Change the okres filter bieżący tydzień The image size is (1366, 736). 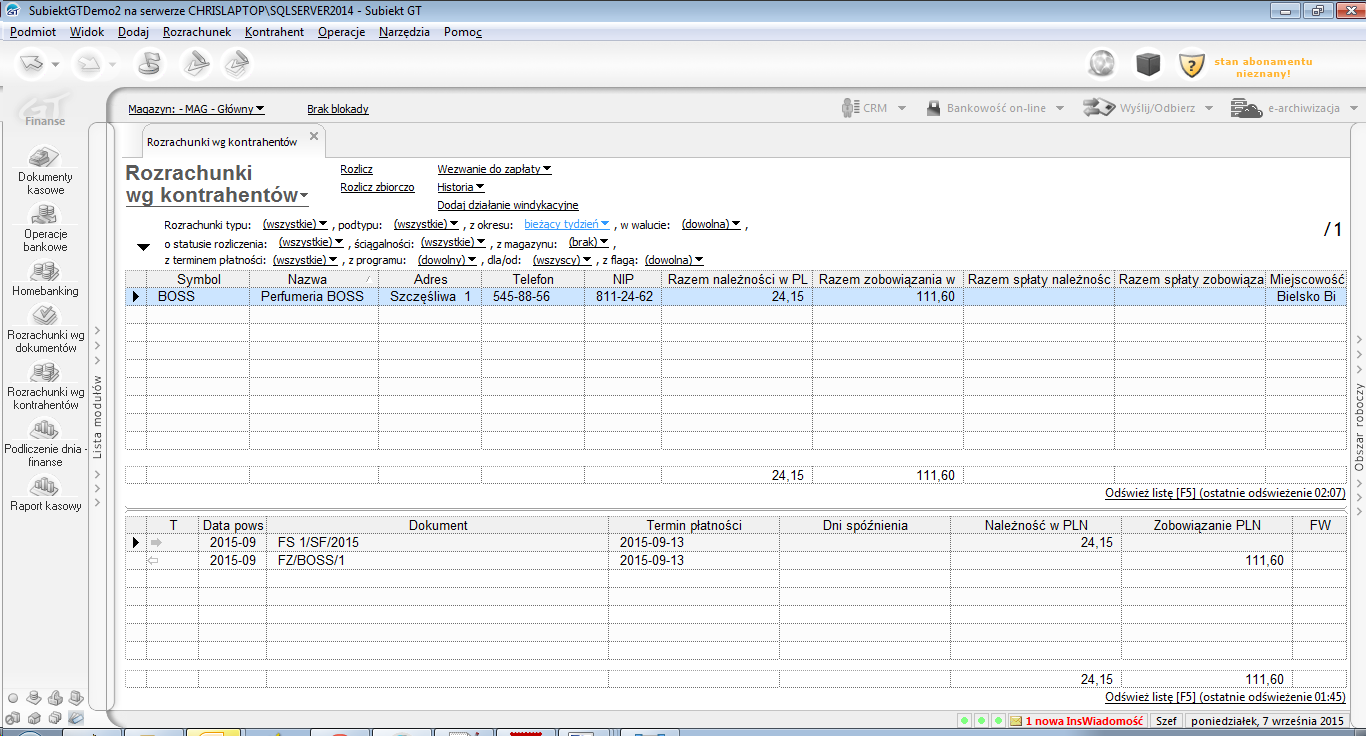coord(567,224)
